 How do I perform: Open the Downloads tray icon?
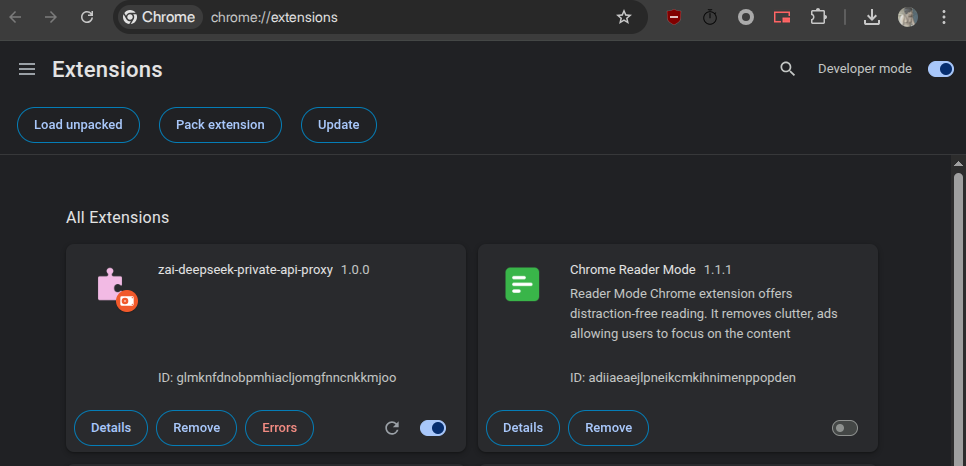click(872, 17)
